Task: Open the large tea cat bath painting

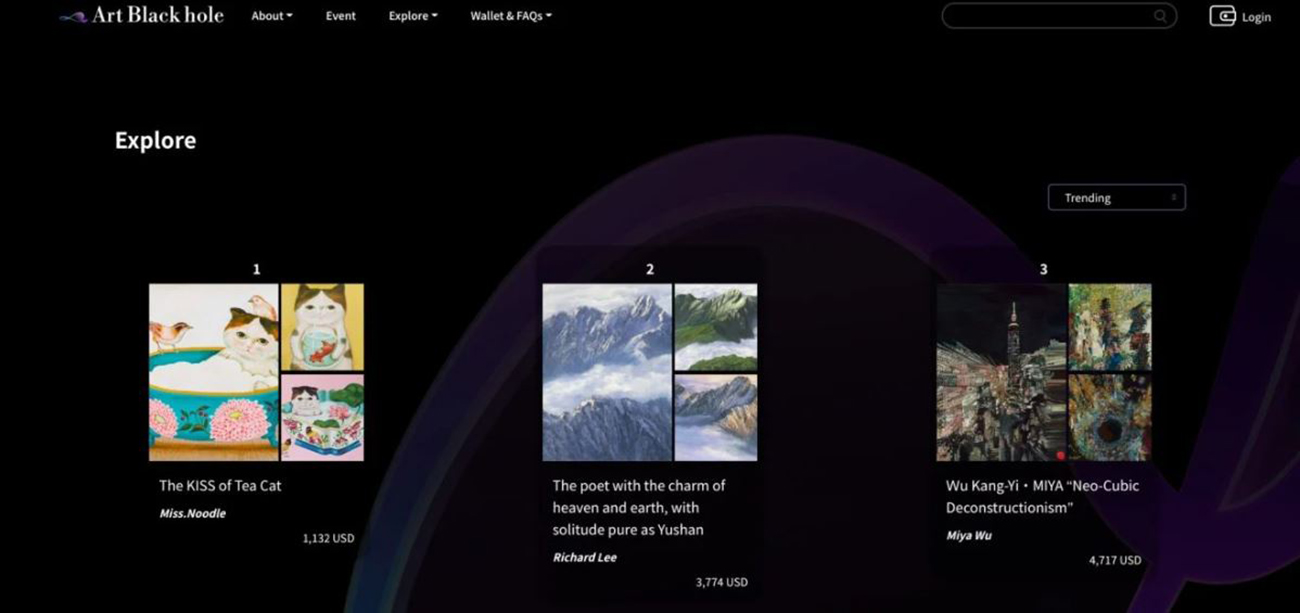Action: pyautogui.click(x=214, y=372)
